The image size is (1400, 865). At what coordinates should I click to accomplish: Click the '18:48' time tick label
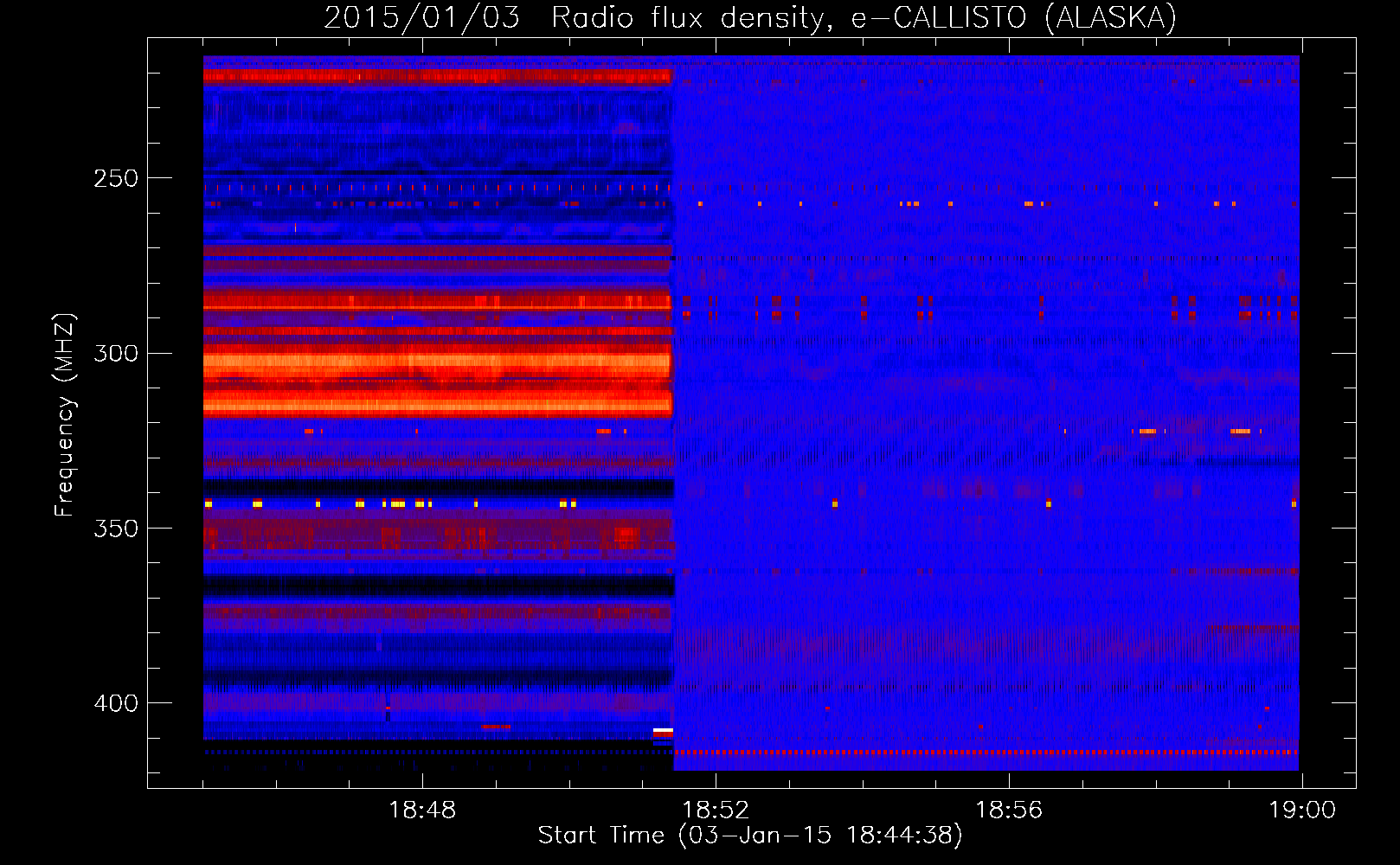[x=422, y=811]
